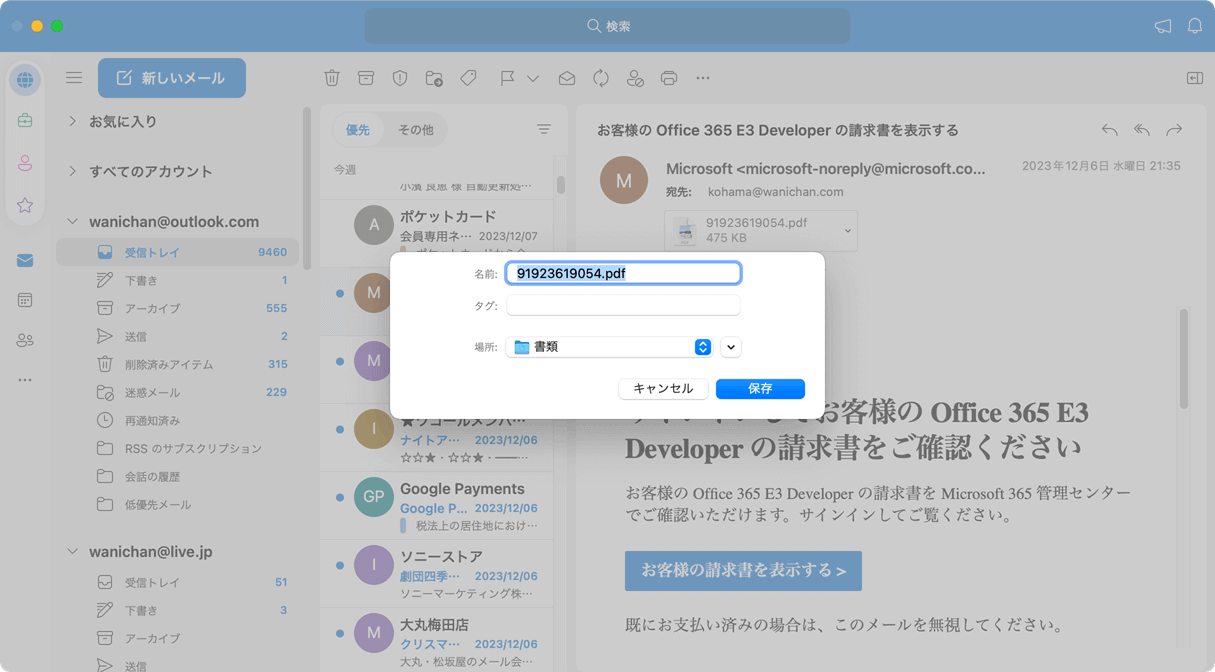Click the Reply arrow icon

[1110, 130]
